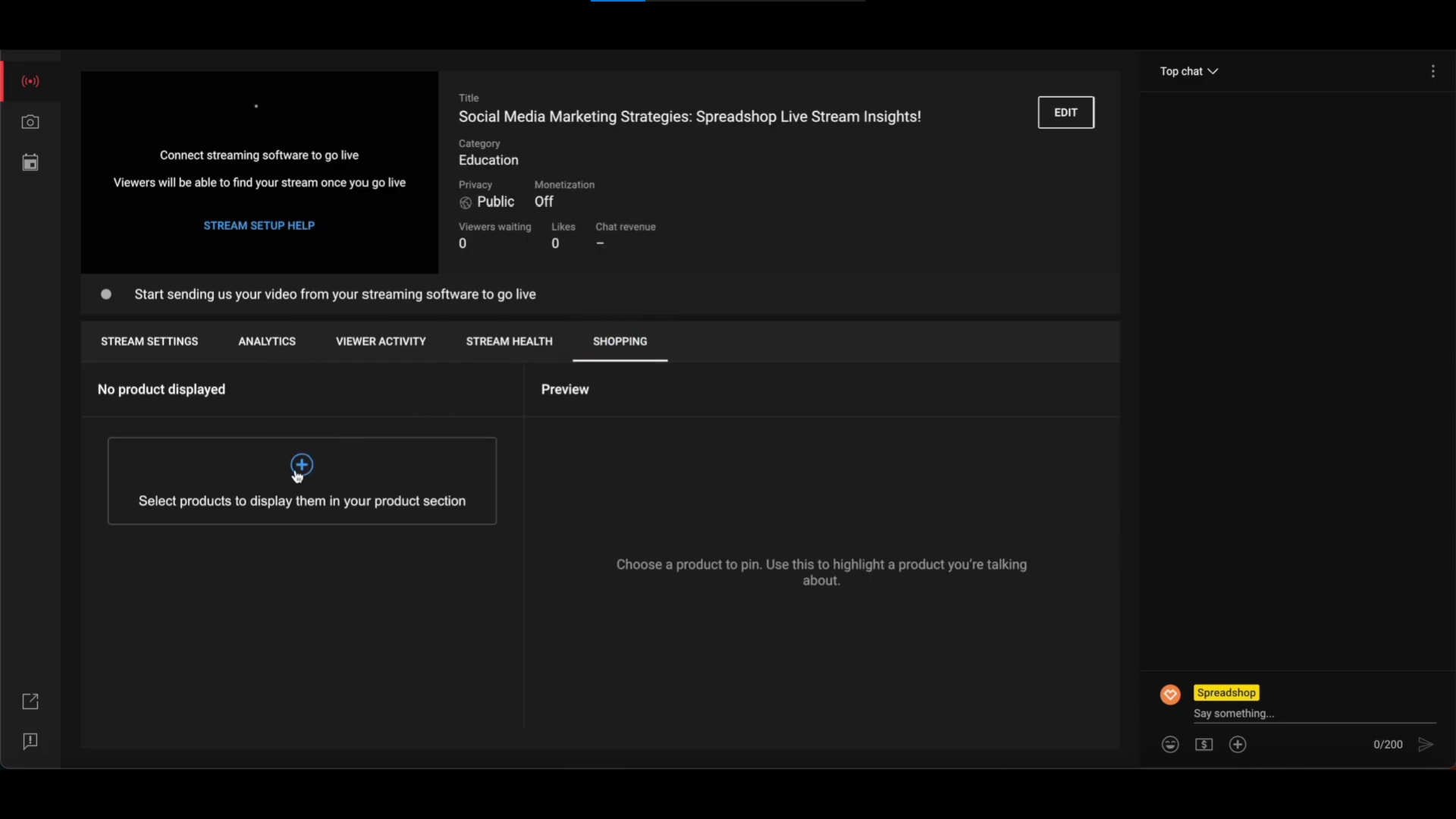Click the share/pop-out arrow sidebar icon
Screen dimensions: 1456x819
(x=30, y=701)
